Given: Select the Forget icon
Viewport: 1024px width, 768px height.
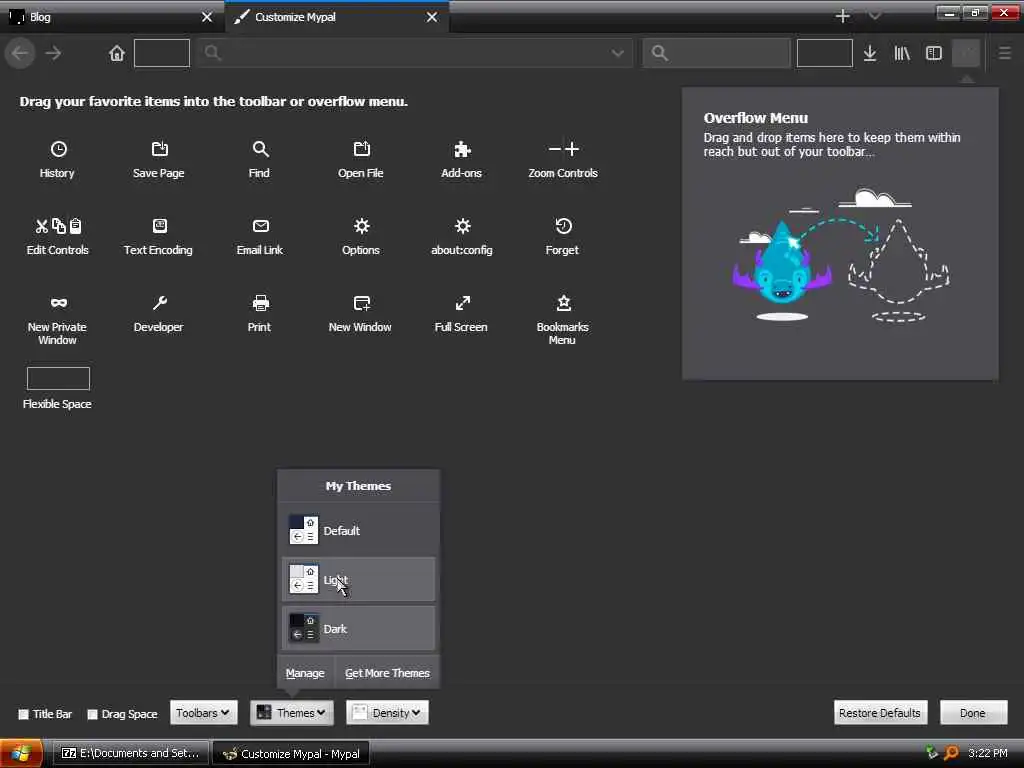Looking at the screenshot, I should 563,227.
